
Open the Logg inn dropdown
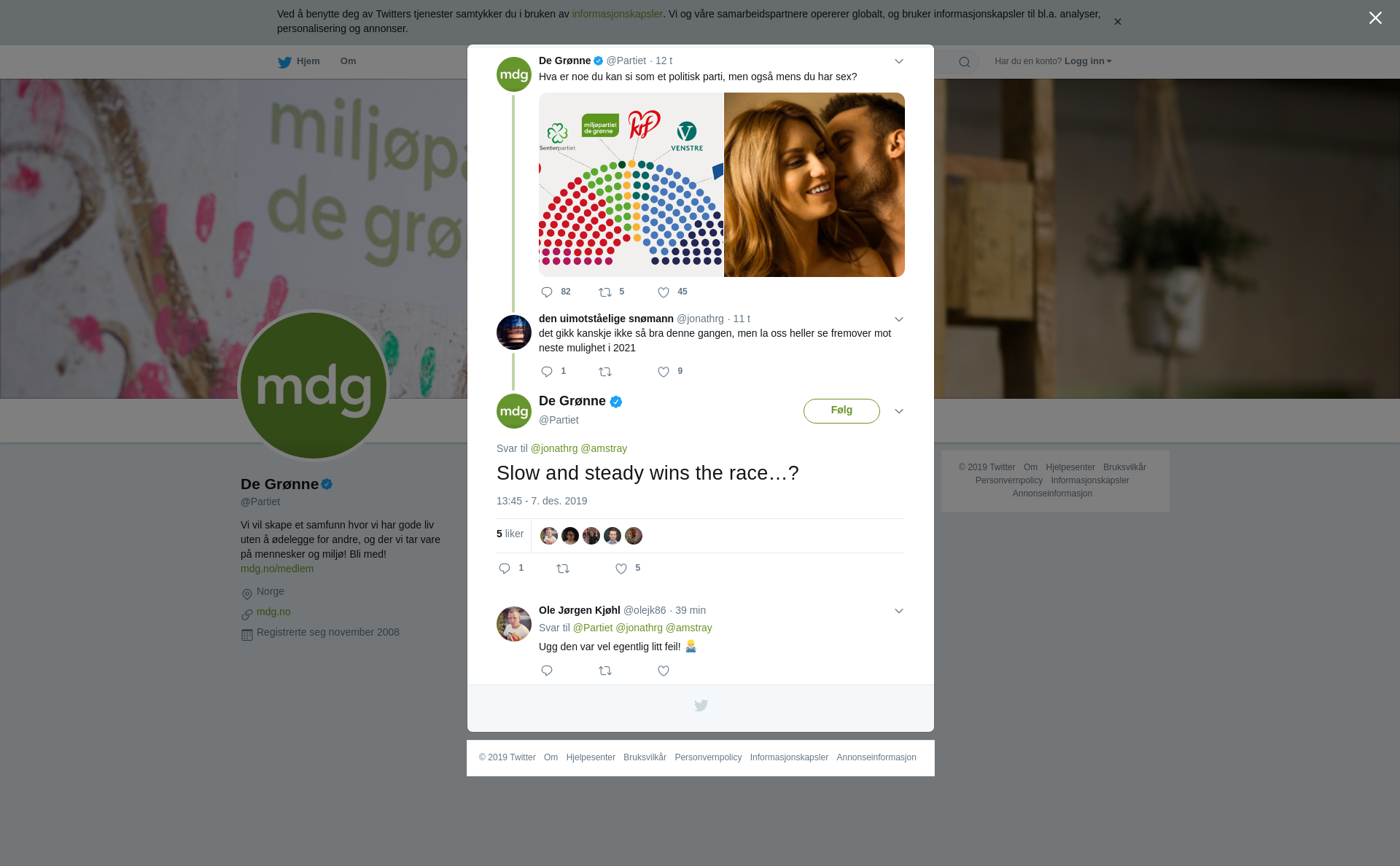1088,61
